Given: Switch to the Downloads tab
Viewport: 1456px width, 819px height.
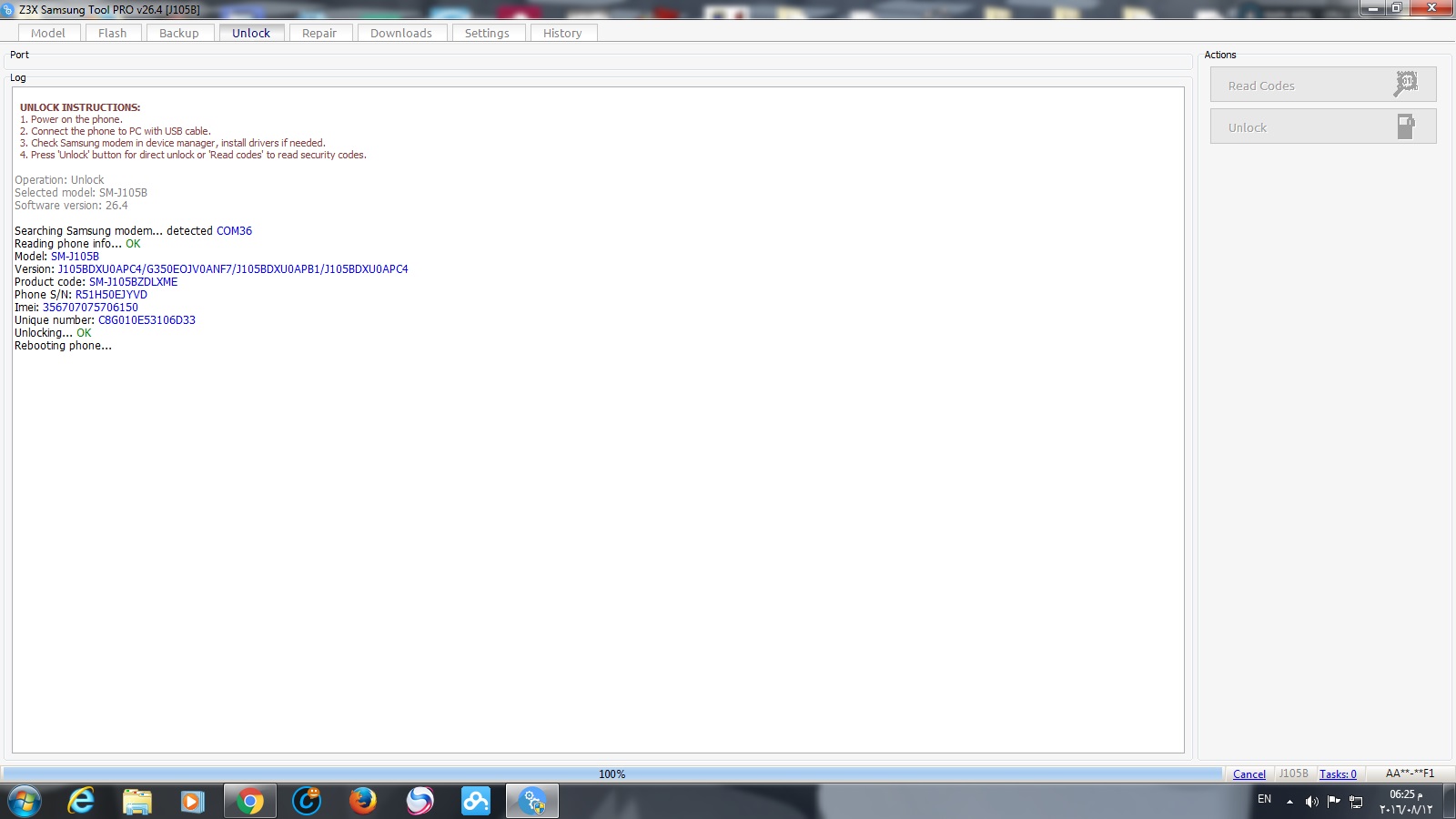Looking at the screenshot, I should (x=401, y=33).
